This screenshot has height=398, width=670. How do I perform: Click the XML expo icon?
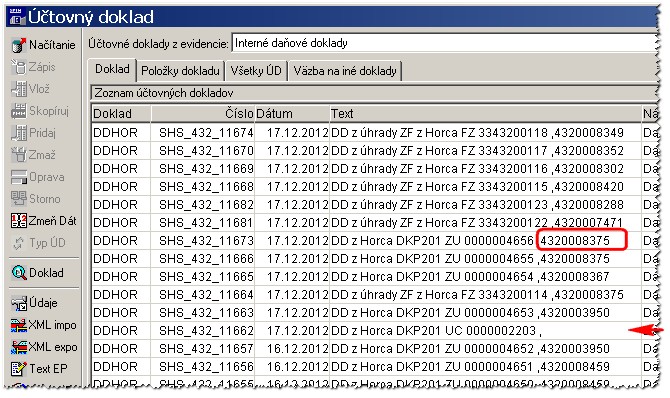click(18, 347)
